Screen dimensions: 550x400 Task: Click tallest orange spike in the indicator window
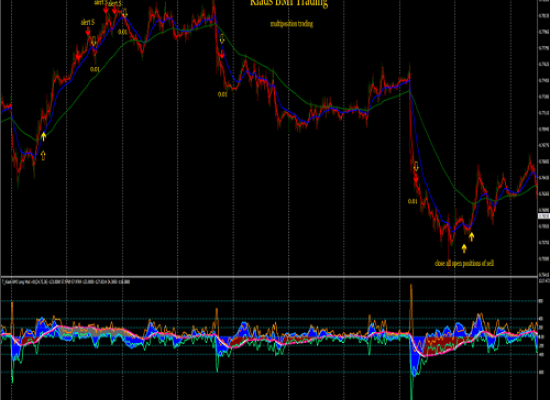coord(411,309)
